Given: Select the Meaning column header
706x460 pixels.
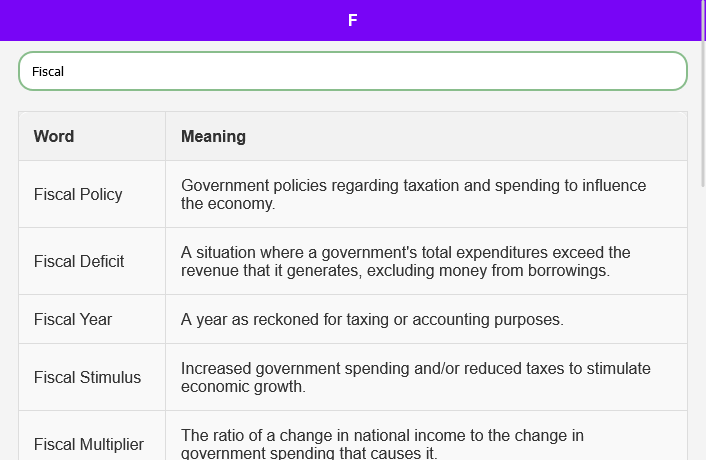Looking at the screenshot, I should [x=213, y=136].
